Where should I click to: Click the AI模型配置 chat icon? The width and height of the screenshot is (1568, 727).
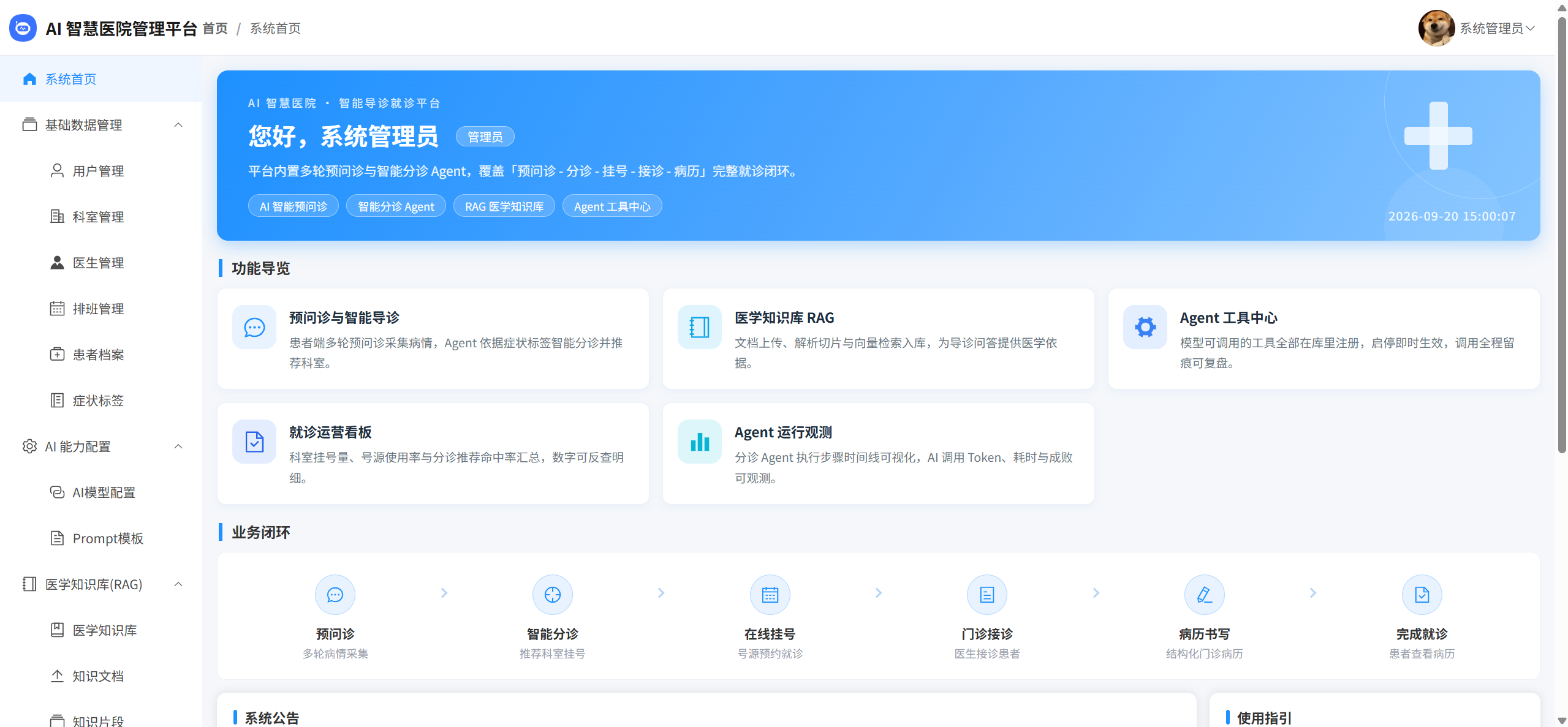(x=57, y=492)
